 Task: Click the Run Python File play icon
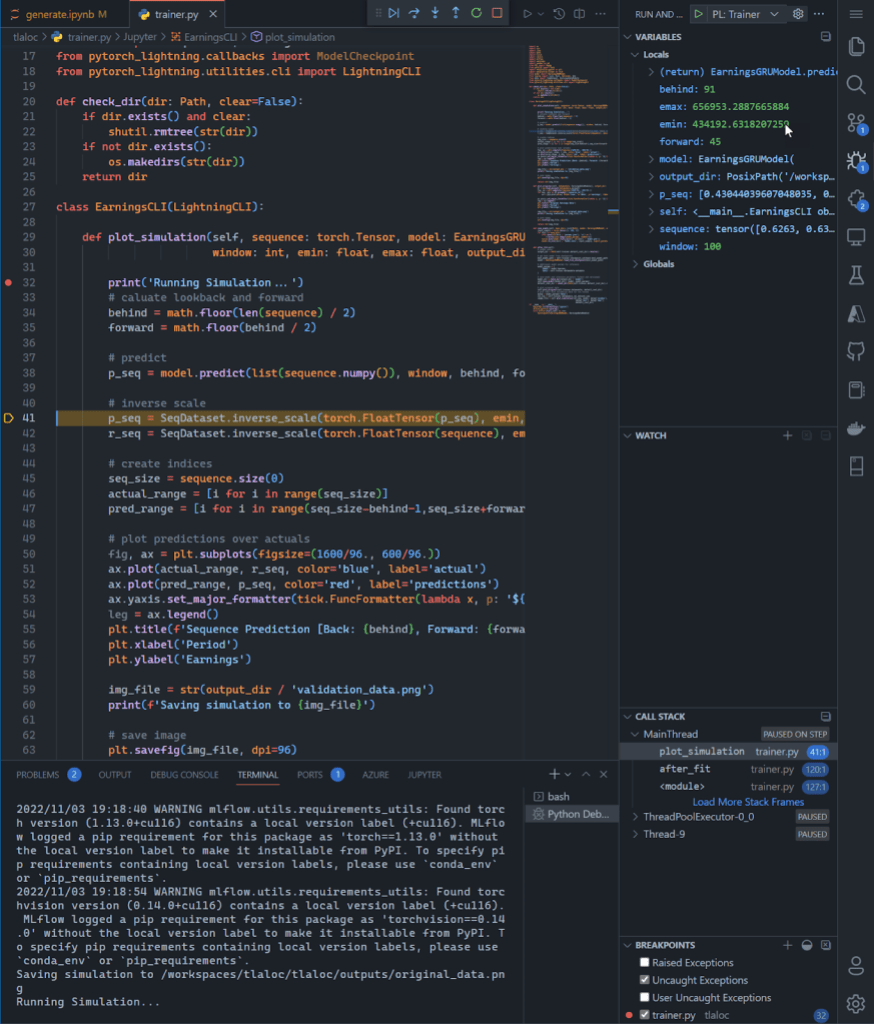tap(527, 14)
